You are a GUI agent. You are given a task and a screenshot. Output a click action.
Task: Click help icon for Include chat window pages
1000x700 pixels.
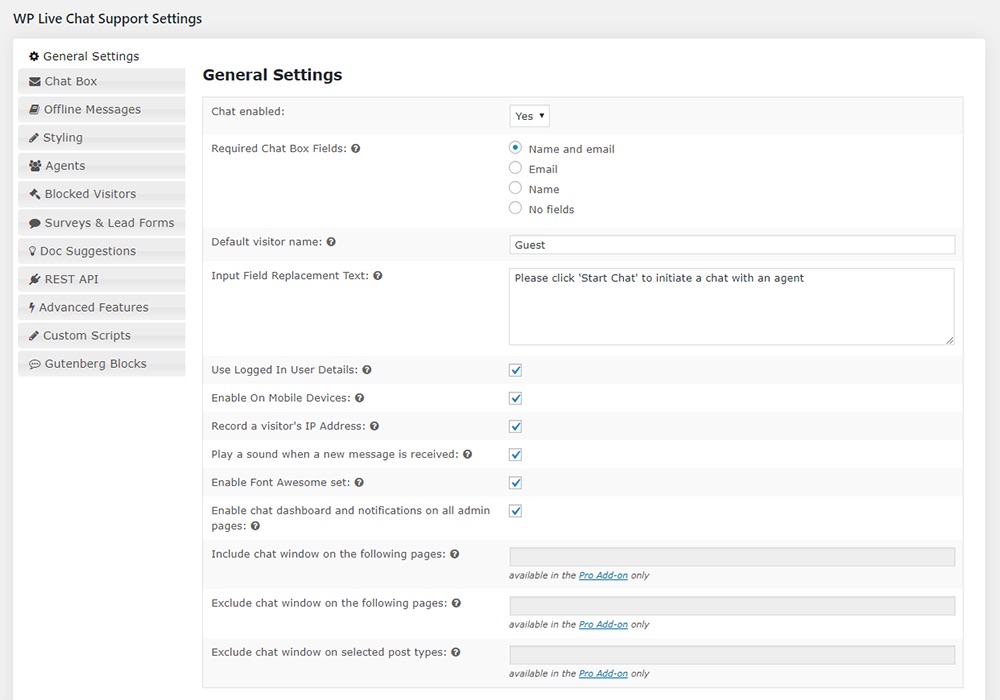(x=455, y=554)
